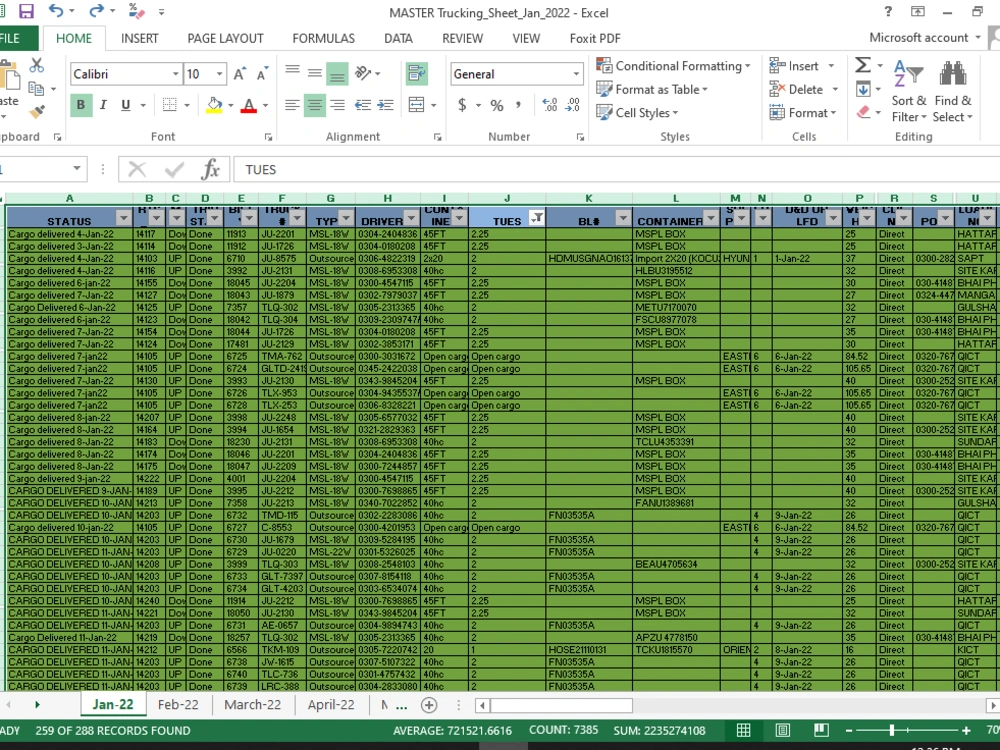Apply accounting dollar format

[462, 105]
